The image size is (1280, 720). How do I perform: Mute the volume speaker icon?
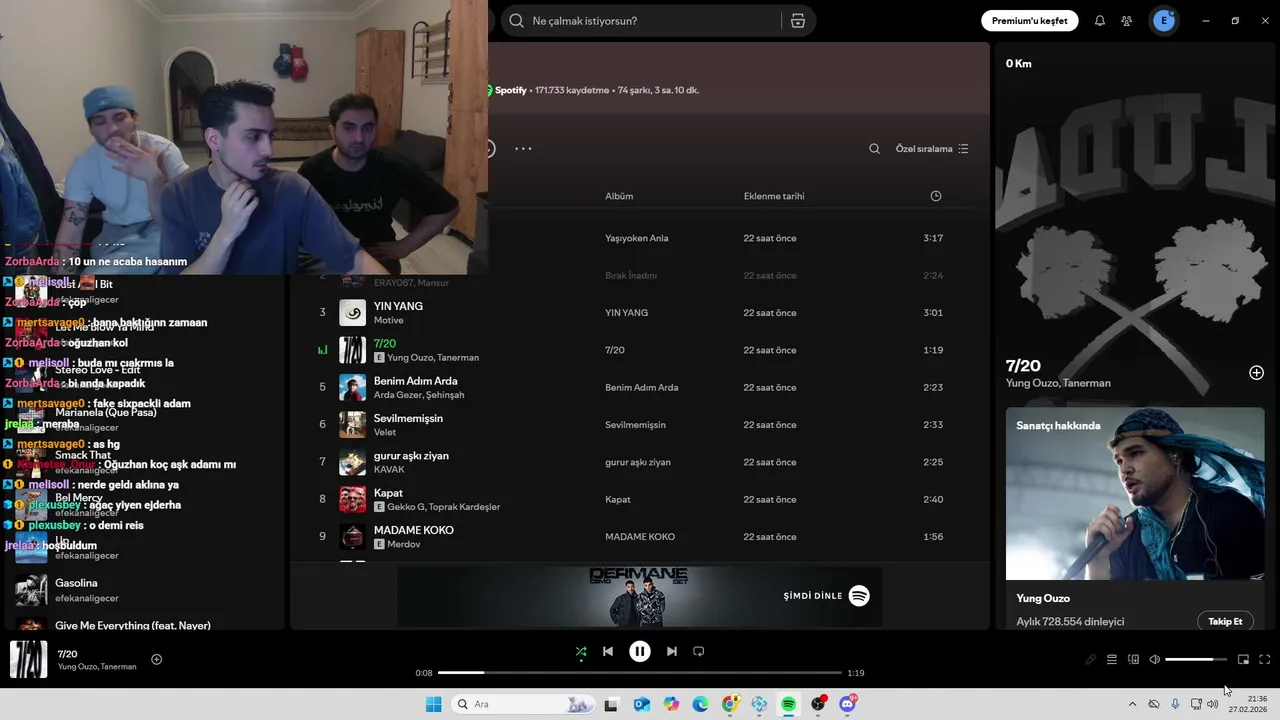(1155, 659)
